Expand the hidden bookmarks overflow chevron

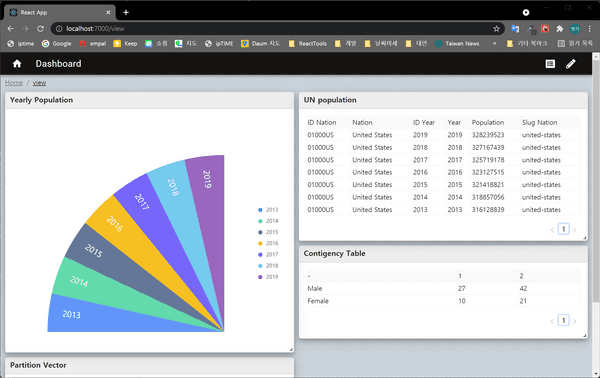[494, 44]
